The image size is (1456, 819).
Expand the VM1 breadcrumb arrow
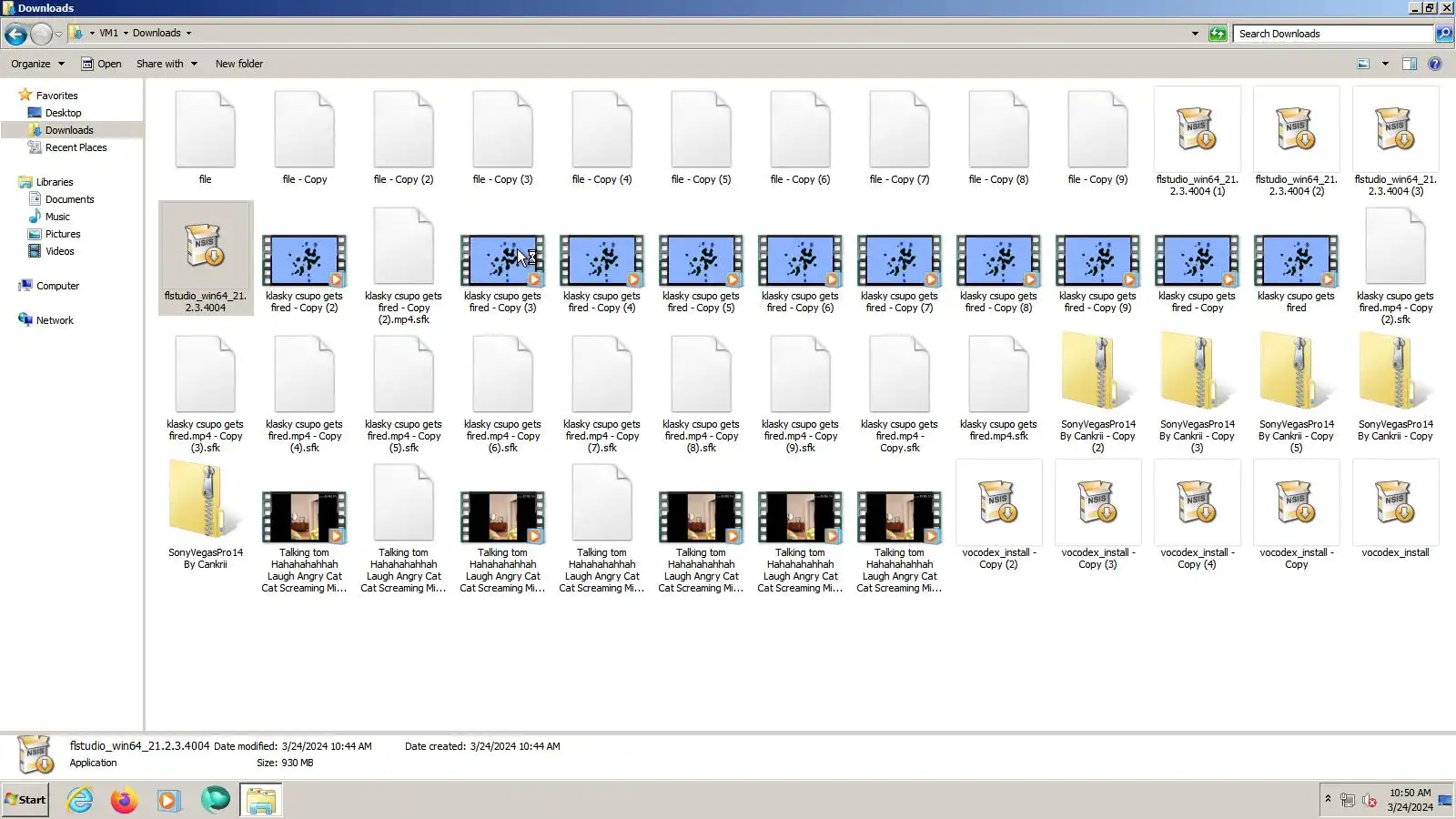126,34
